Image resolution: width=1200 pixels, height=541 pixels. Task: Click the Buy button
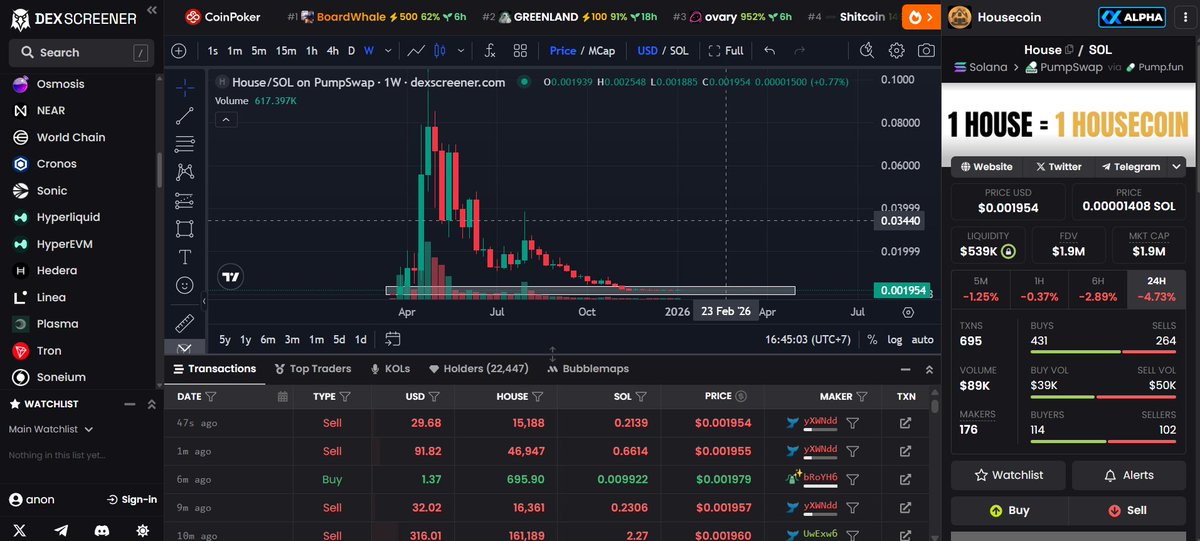pos(1009,510)
